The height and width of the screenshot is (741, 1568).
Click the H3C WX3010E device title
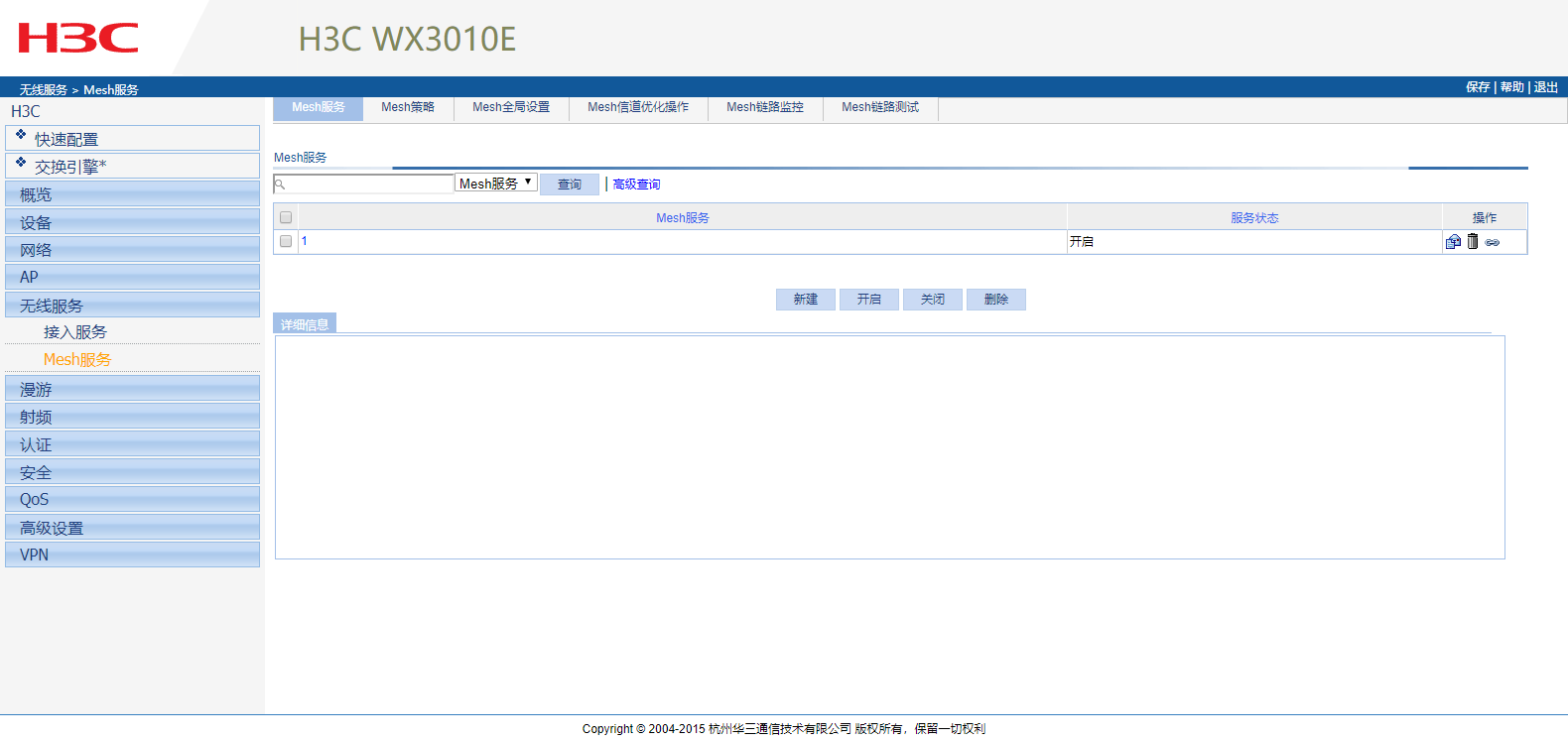pos(407,39)
